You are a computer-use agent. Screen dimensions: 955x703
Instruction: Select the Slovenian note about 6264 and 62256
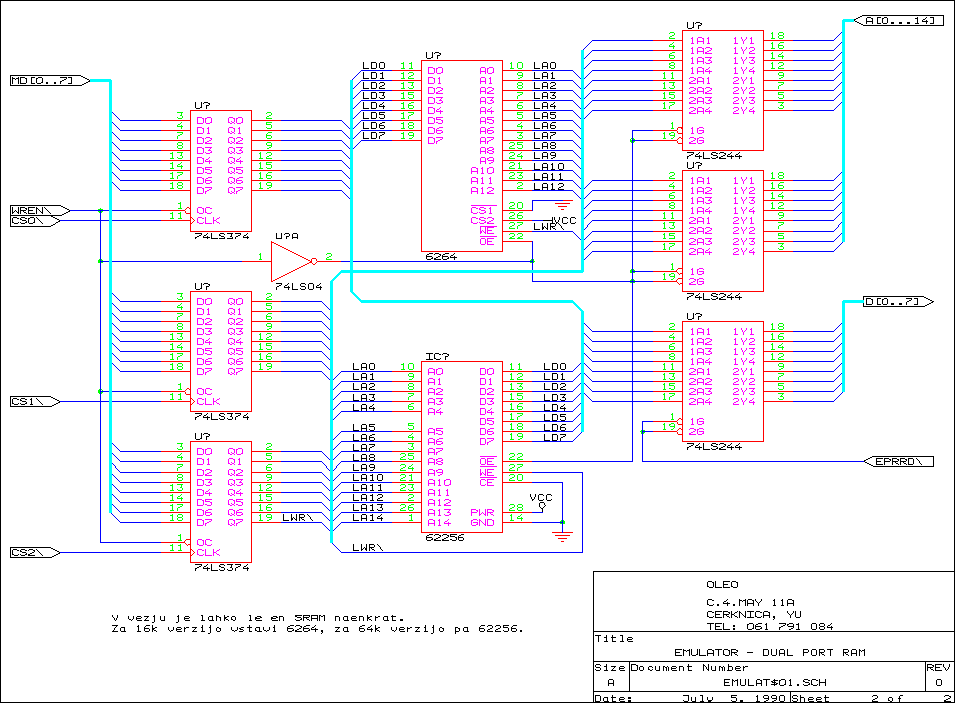coord(317,623)
